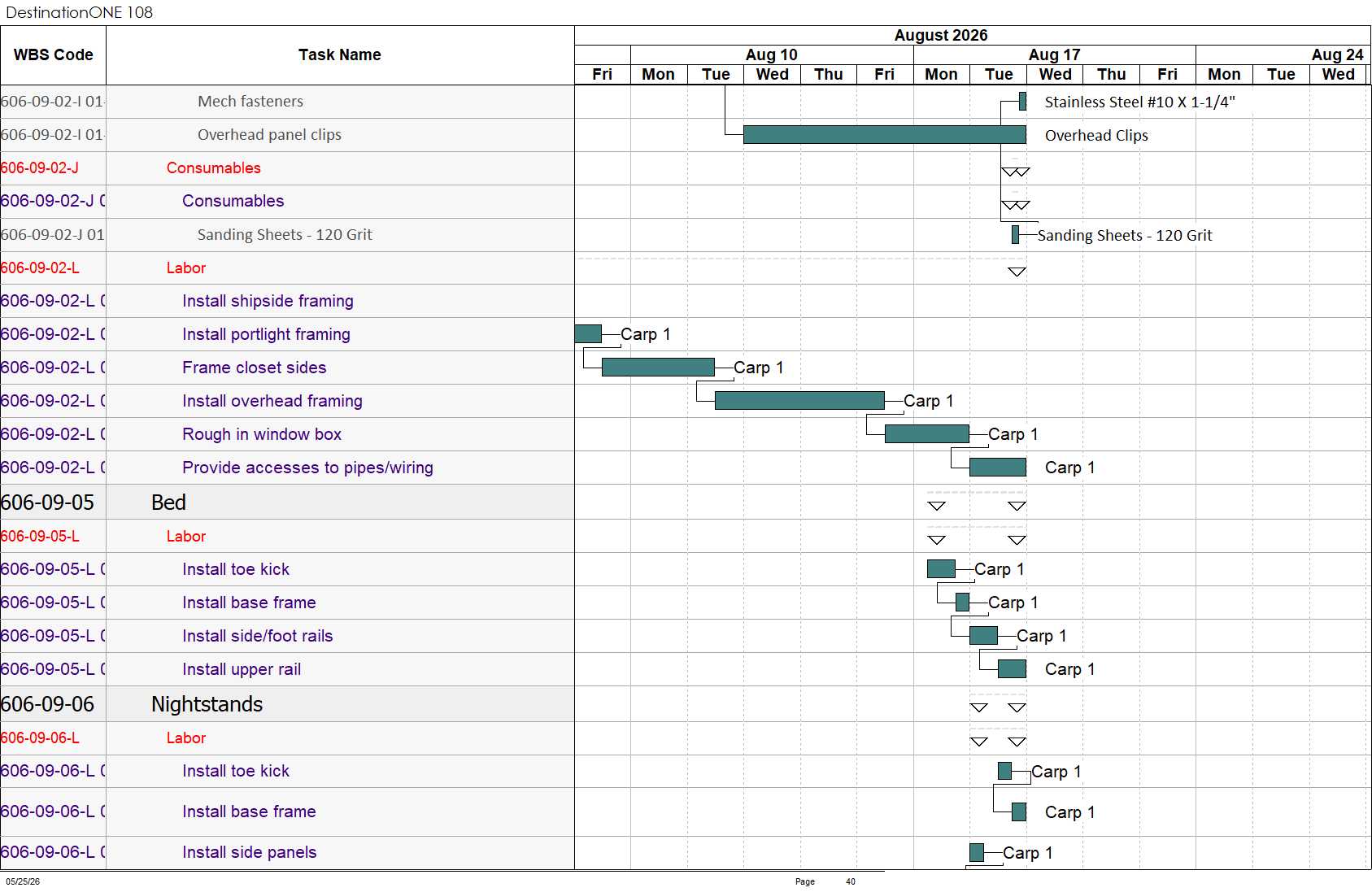The height and width of the screenshot is (892, 1372).
Task: Click the Install side/foot rails Gantt bar
Action: pos(984,636)
